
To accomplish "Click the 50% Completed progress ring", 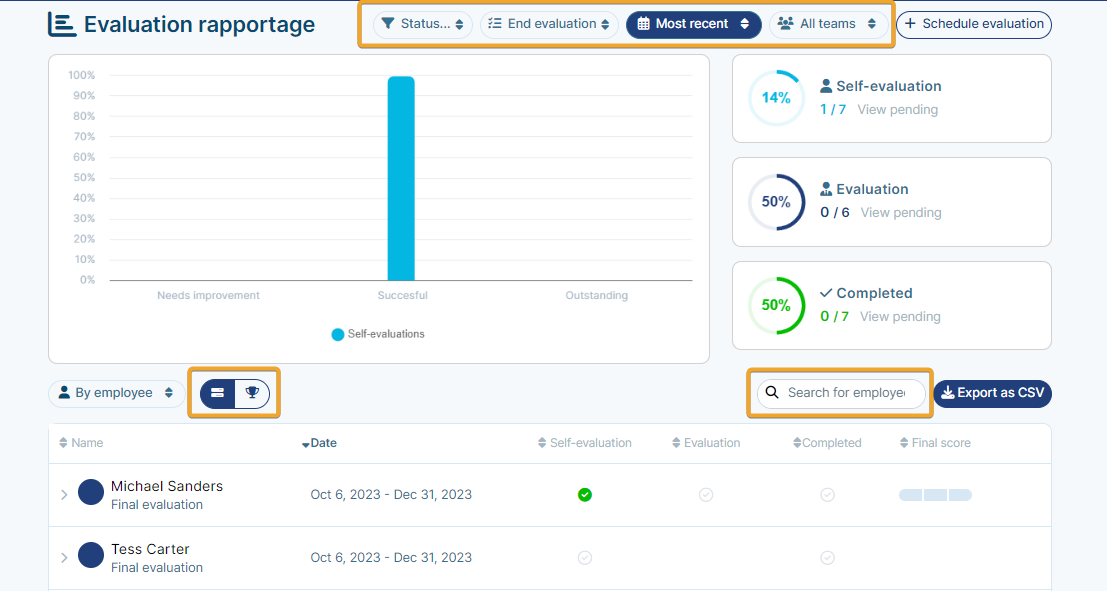I will point(776,305).
